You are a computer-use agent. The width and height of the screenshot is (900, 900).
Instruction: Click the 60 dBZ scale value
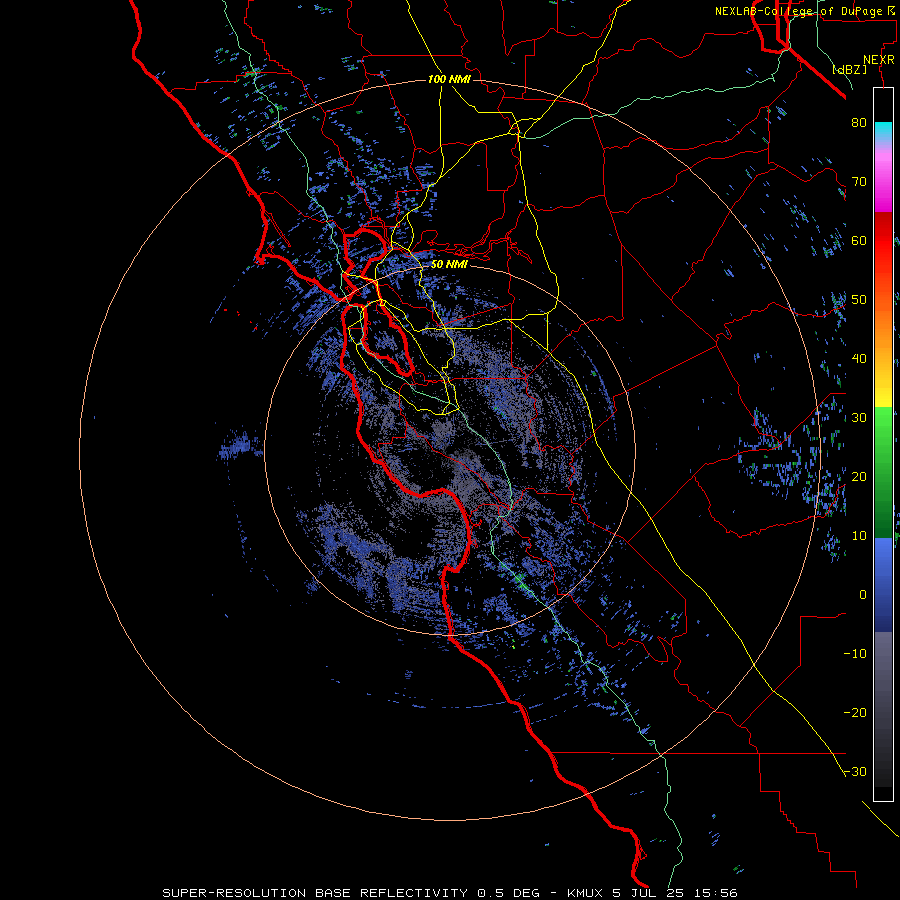coord(859,240)
